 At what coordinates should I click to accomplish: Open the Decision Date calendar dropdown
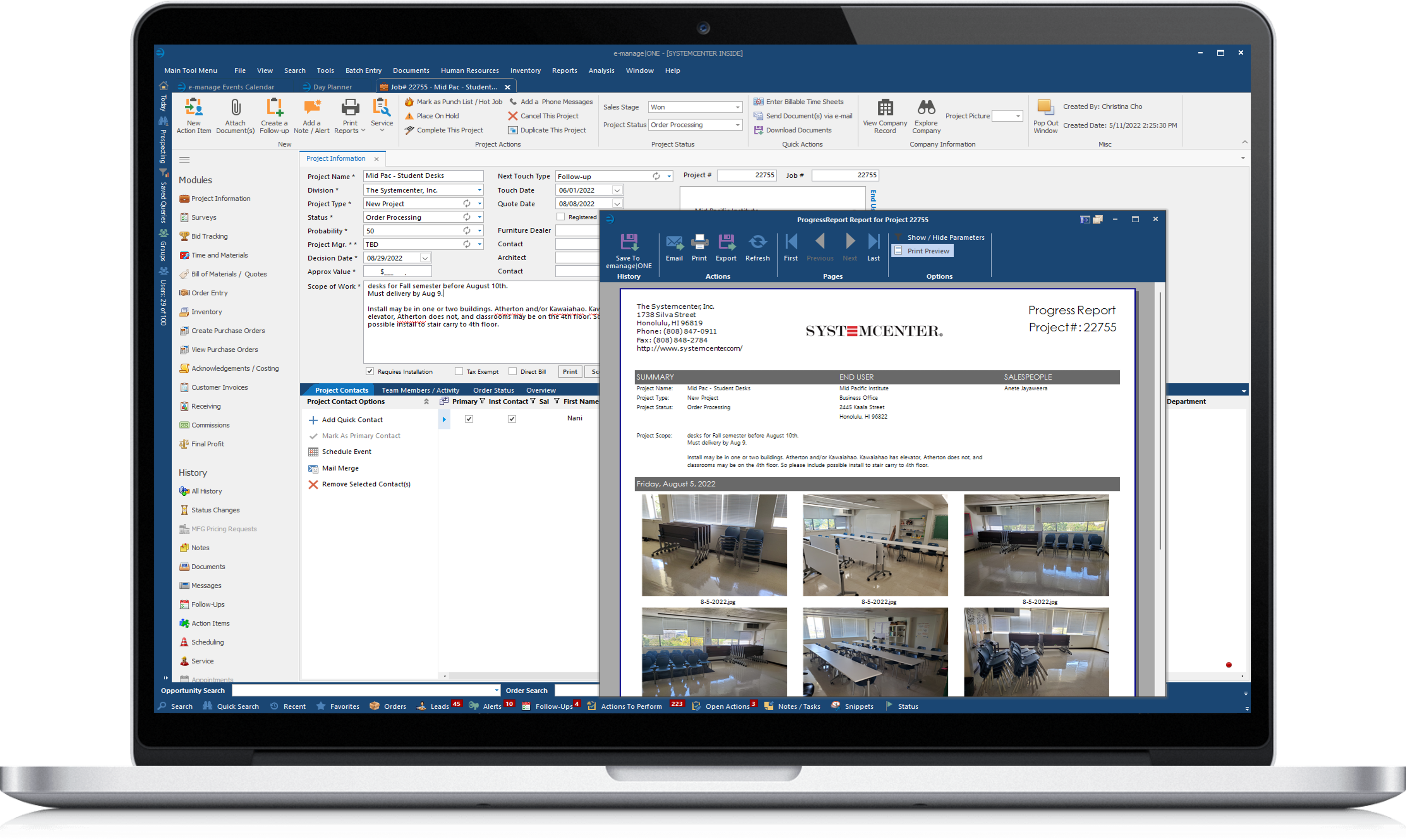[425, 258]
